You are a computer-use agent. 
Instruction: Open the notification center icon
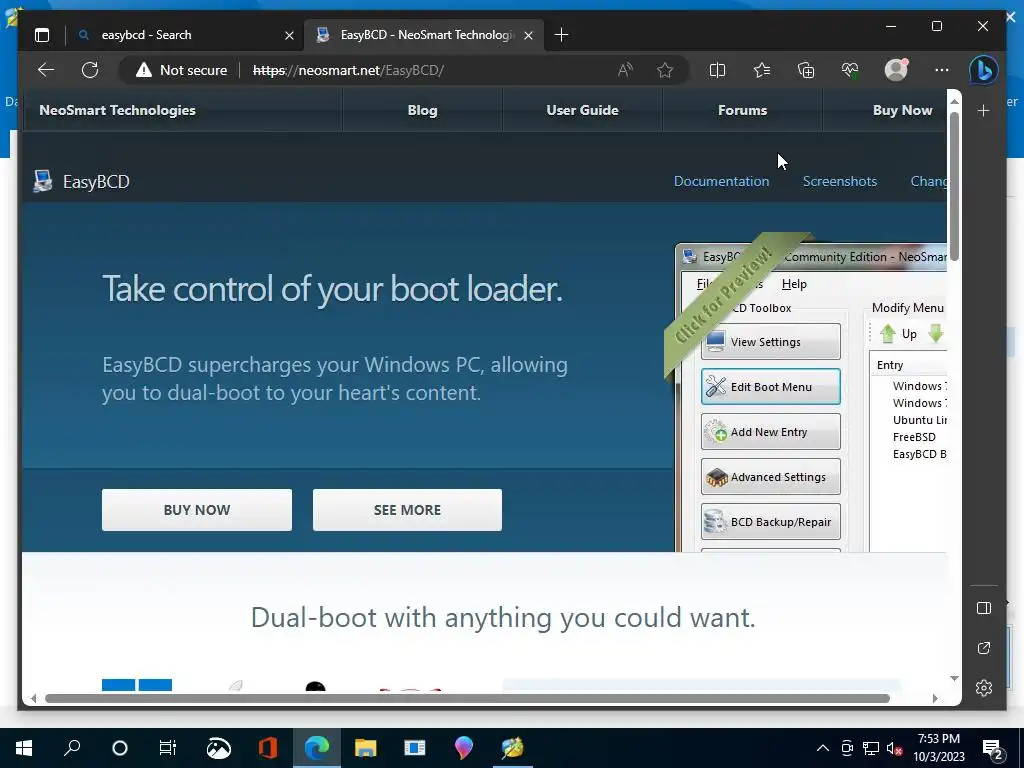993,748
